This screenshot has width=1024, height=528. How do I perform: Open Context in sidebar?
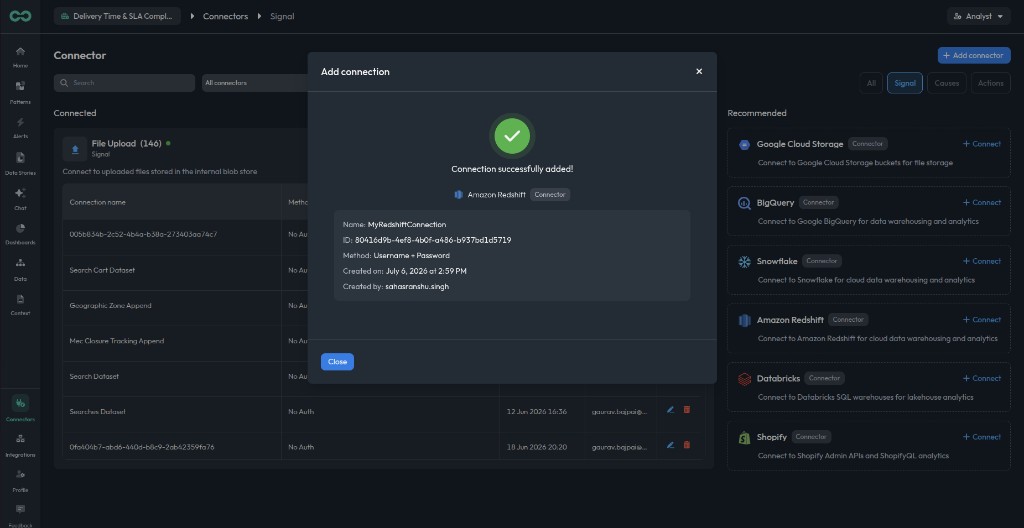tap(20, 305)
